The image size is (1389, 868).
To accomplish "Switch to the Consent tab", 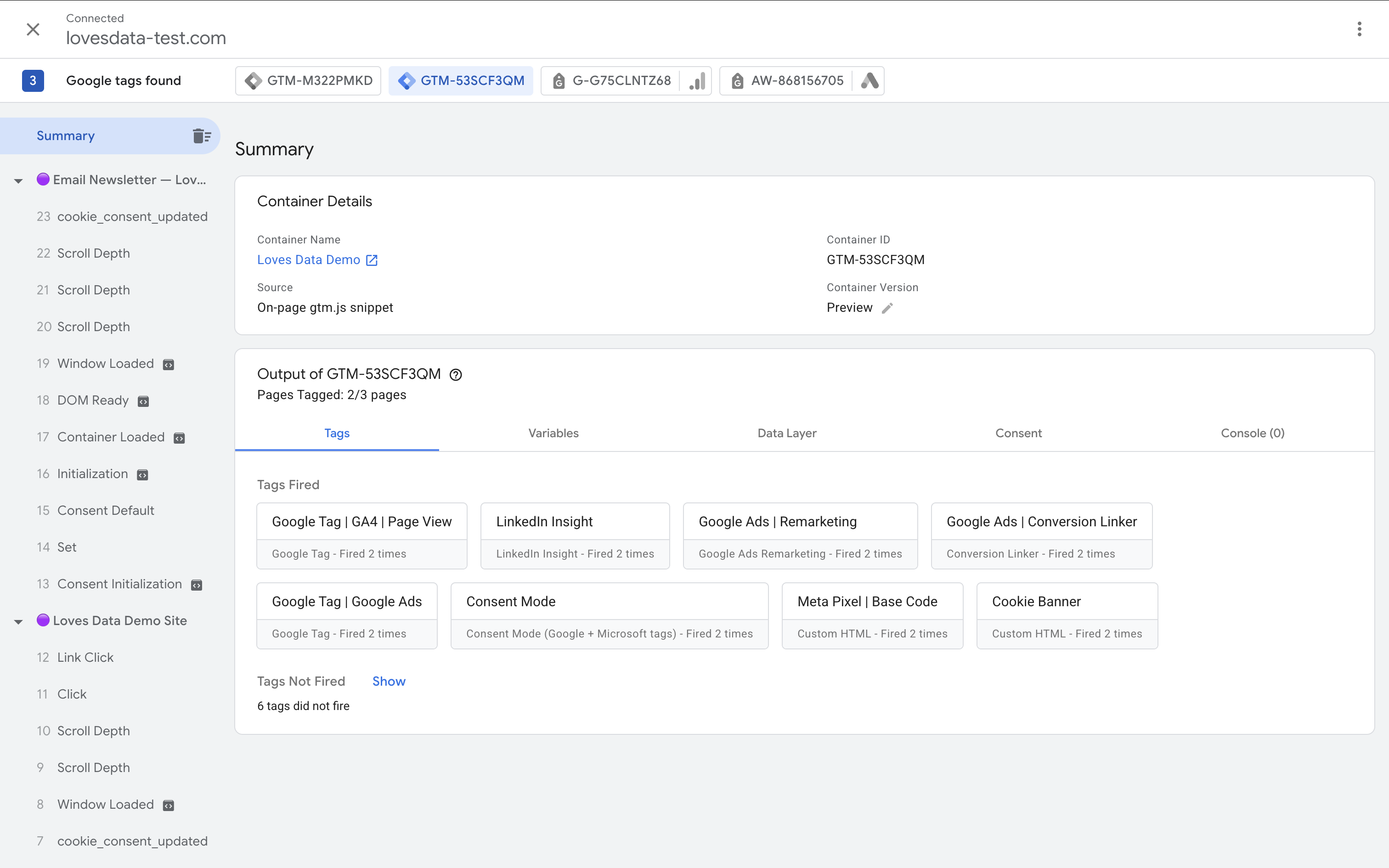I will pos(1018,434).
